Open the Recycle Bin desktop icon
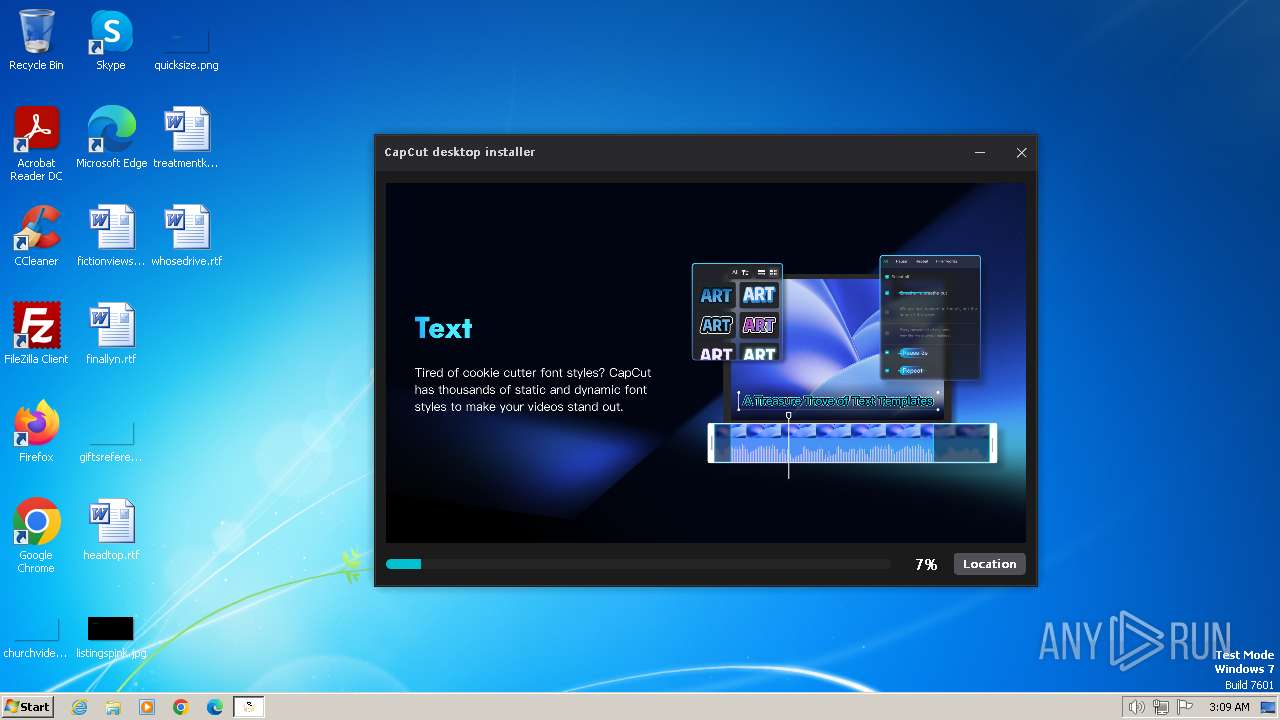The height and width of the screenshot is (720, 1280). tap(36, 40)
